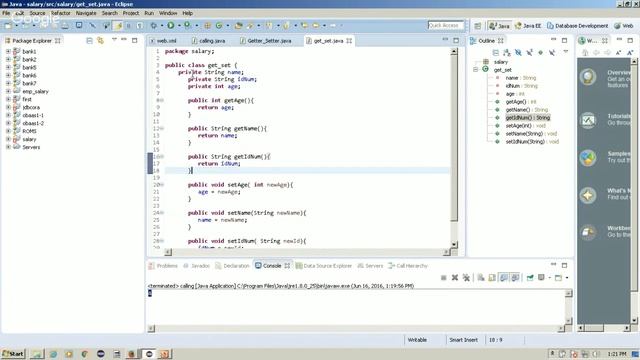Click Smart Insert in status bar
Viewport: 640px width, 360px height.
point(463,340)
